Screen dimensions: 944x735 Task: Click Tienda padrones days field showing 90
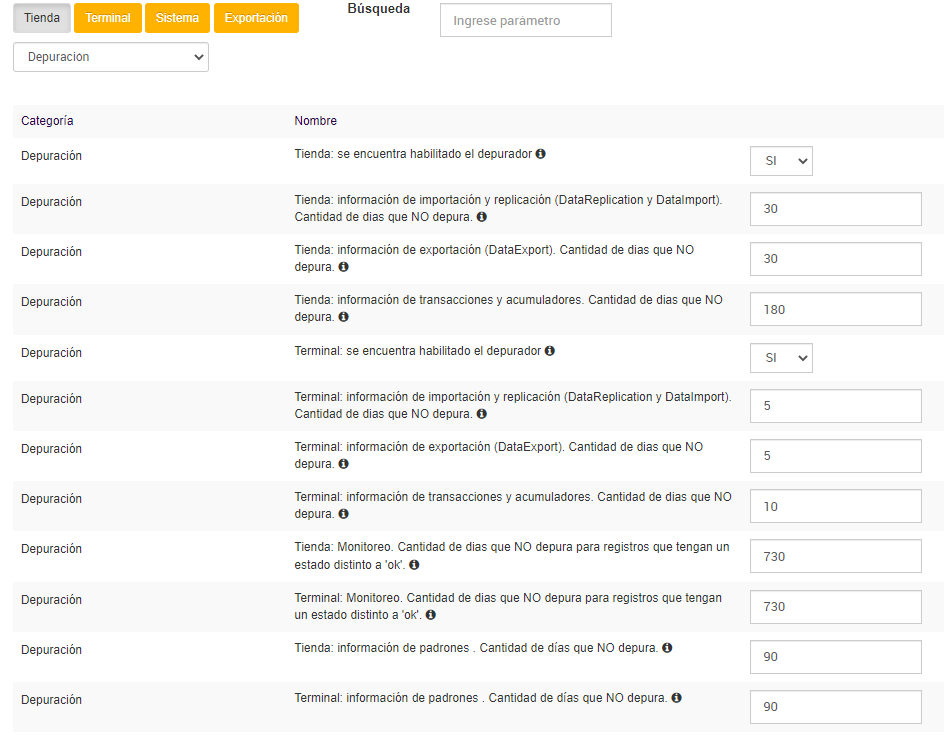[835, 657]
